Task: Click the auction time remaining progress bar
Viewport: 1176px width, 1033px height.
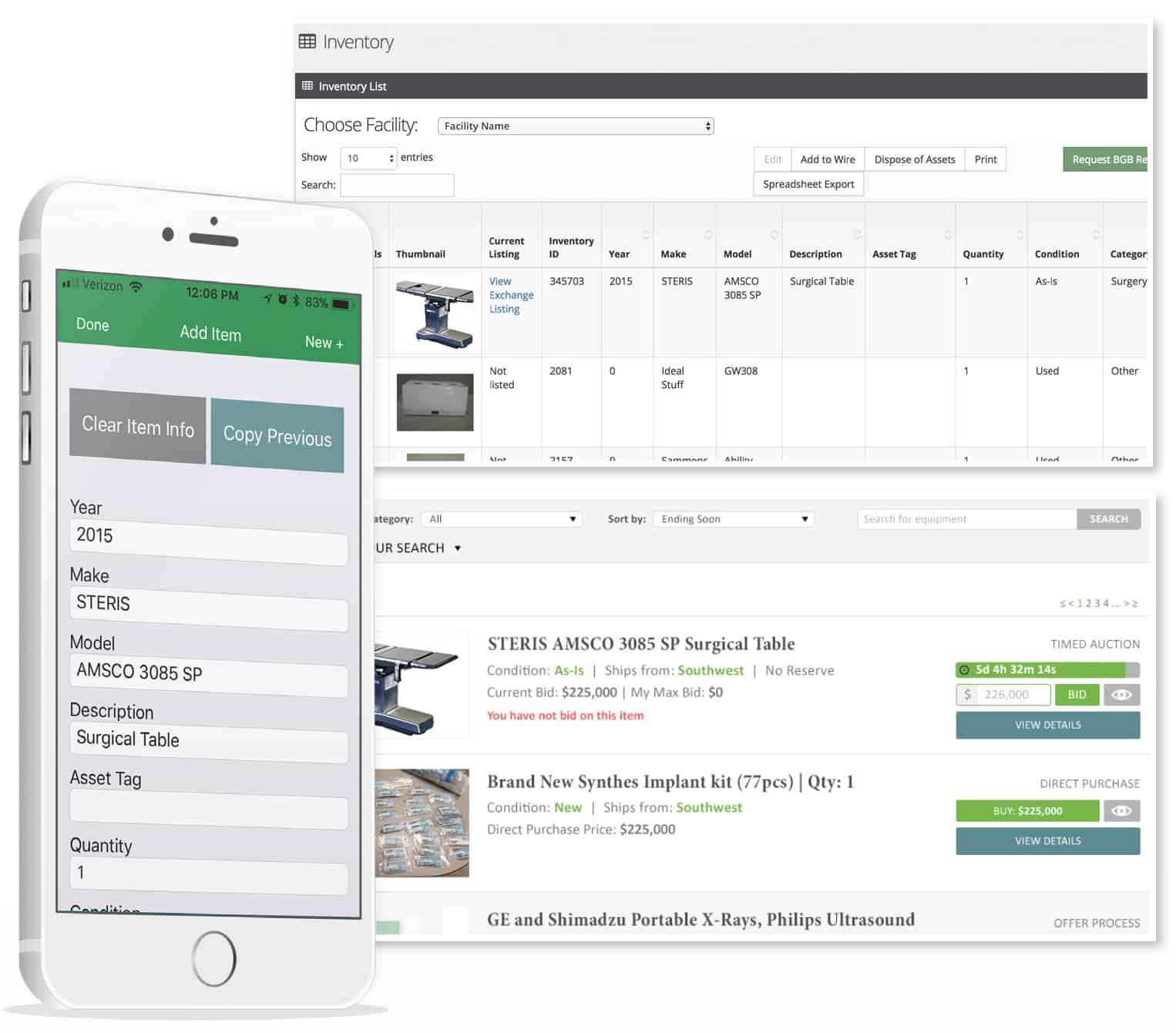Action: 1047,670
